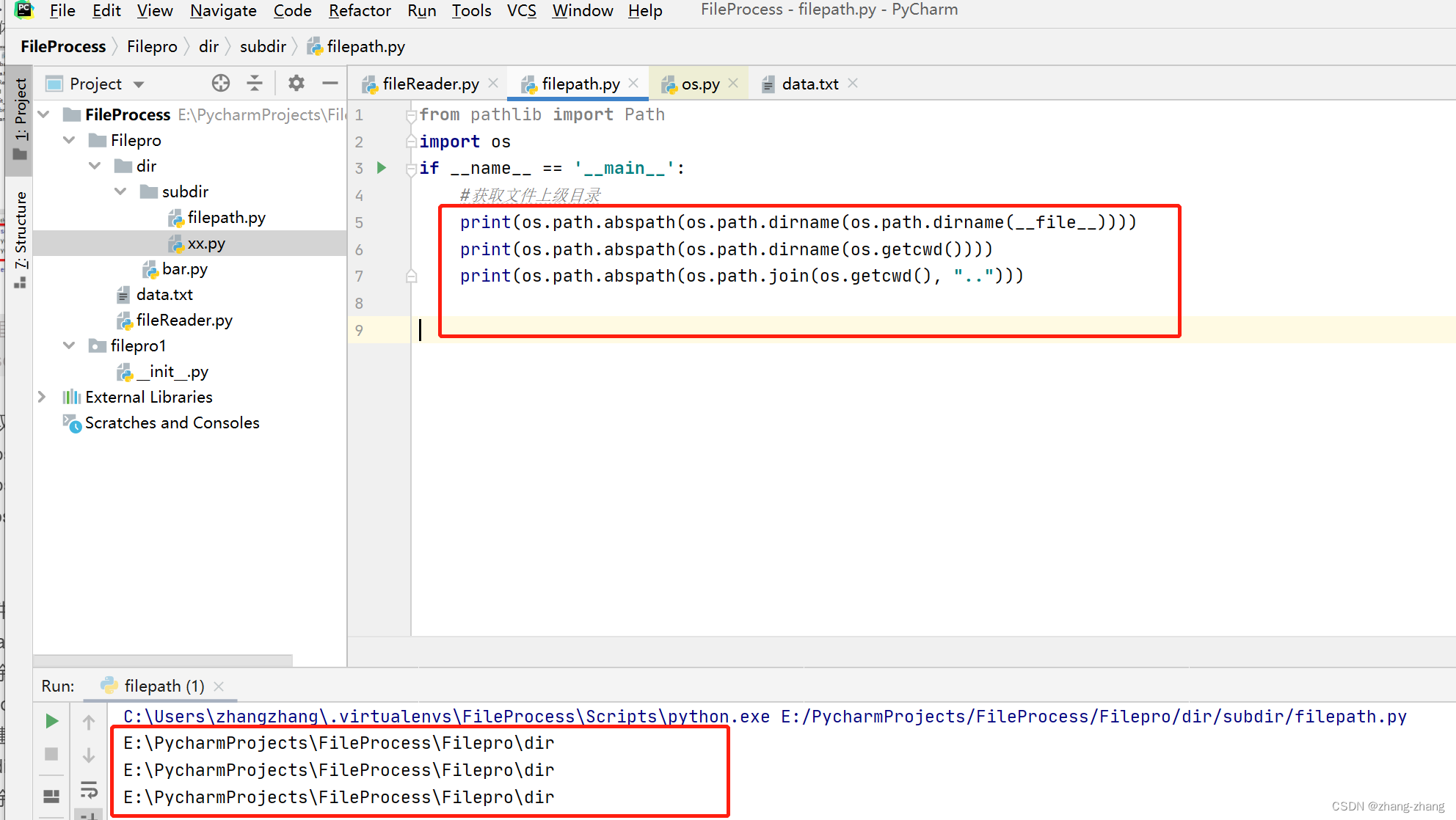The image size is (1456, 820).
Task: Click the up arrow in Run toolbar
Action: (89, 722)
